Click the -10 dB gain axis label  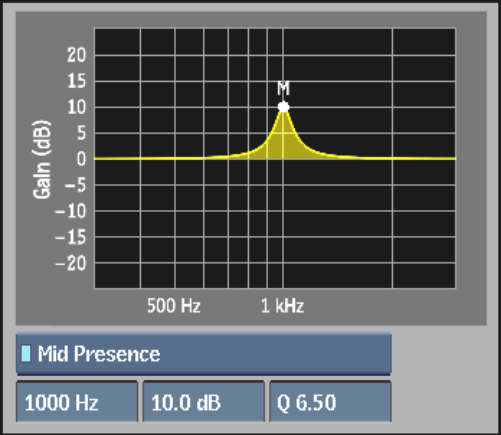(70, 211)
